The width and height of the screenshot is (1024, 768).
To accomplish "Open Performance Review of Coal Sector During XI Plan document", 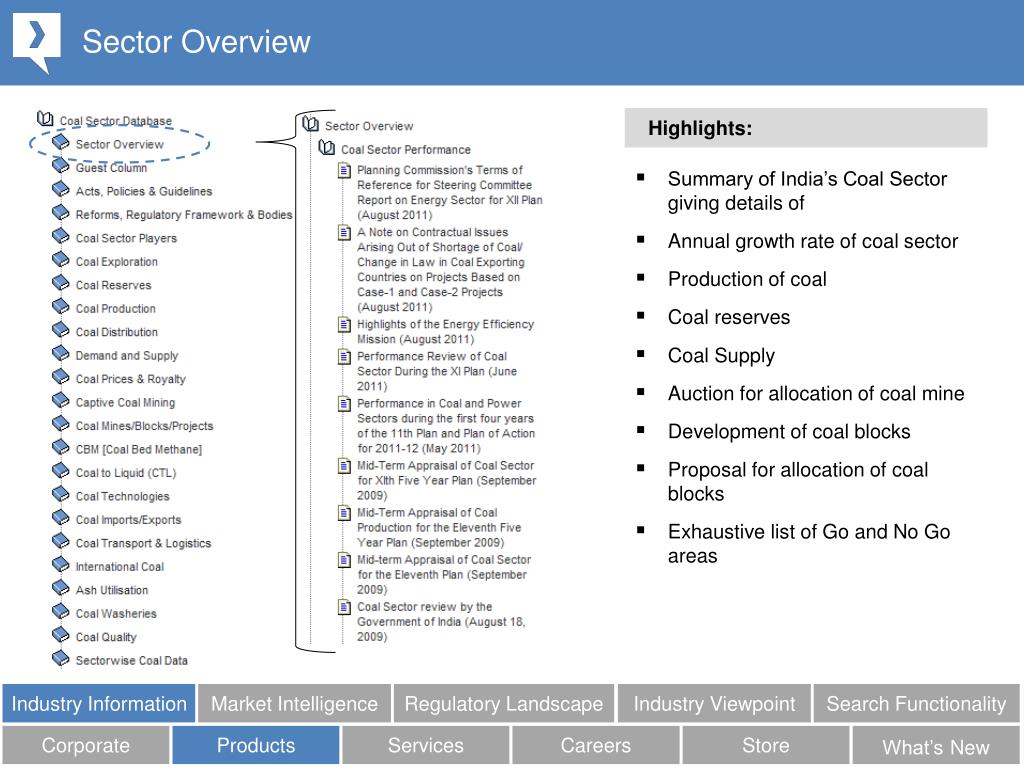I will (x=437, y=371).
